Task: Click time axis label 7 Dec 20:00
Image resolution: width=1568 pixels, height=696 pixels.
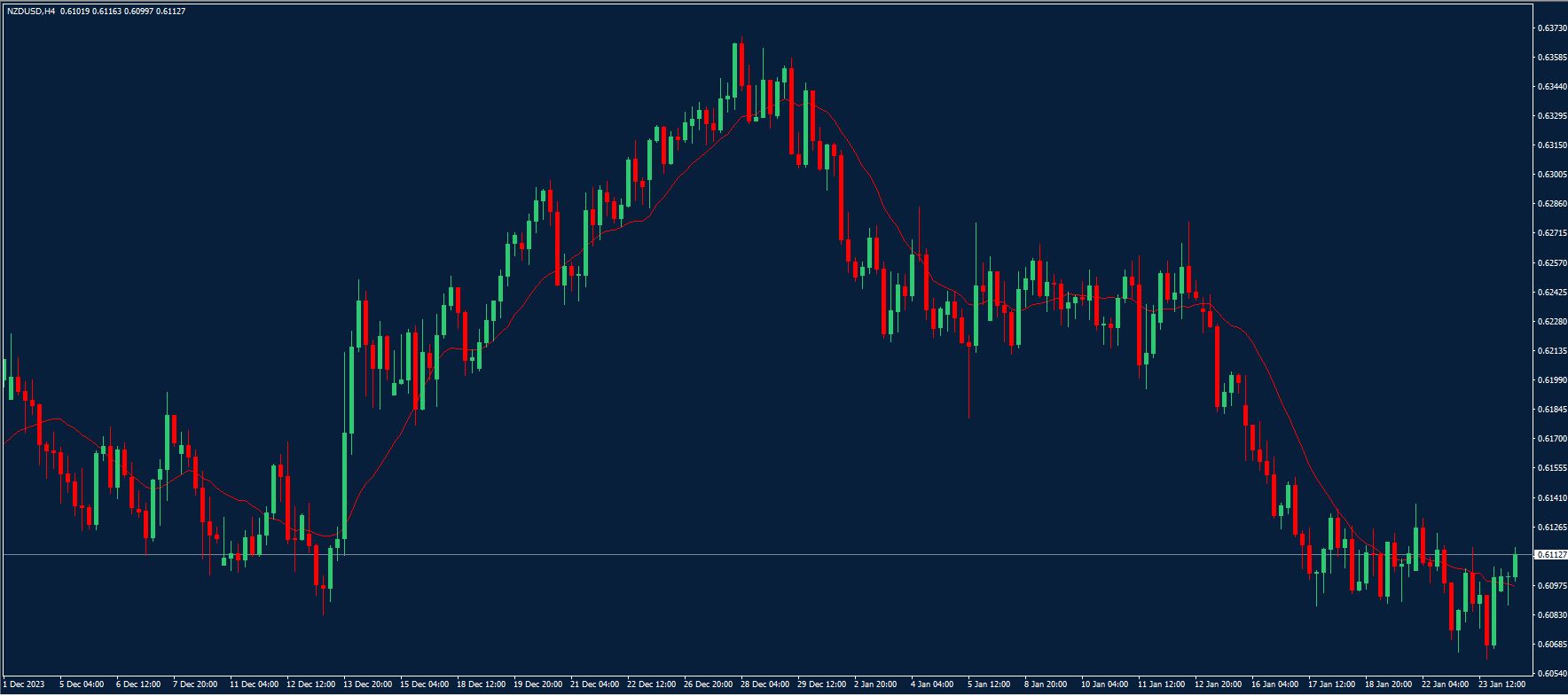Action: tap(195, 684)
